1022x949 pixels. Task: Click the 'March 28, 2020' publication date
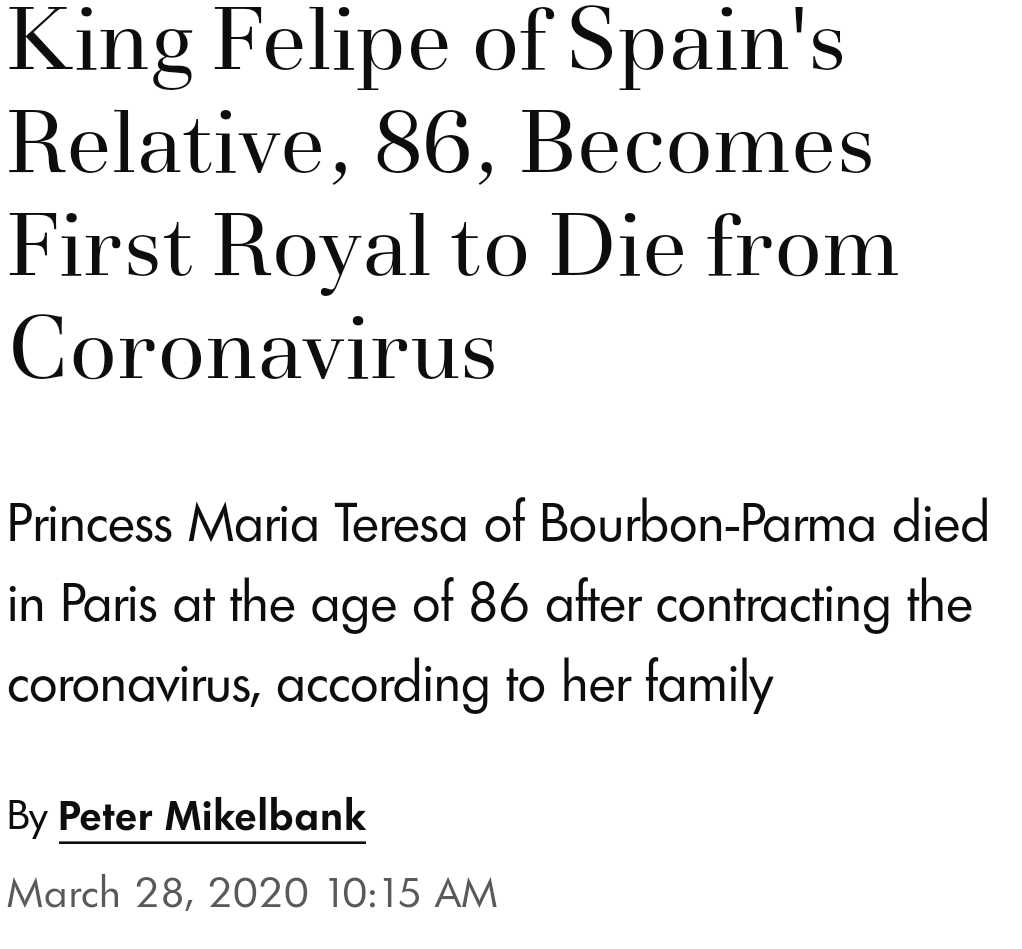click(x=157, y=893)
